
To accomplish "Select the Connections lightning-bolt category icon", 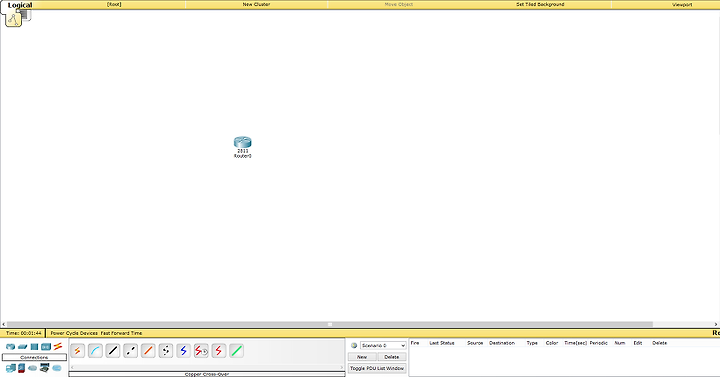I will click(x=57, y=346).
